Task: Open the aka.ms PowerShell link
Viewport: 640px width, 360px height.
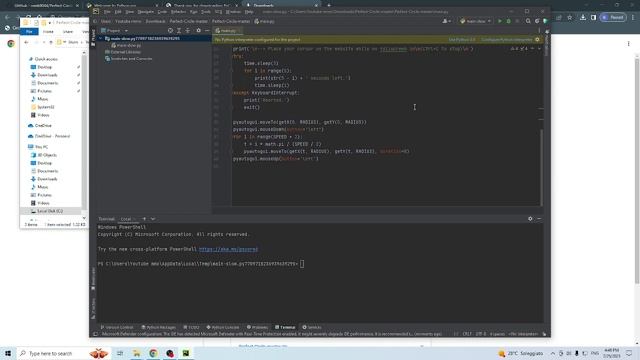Action: tap(228, 249)
